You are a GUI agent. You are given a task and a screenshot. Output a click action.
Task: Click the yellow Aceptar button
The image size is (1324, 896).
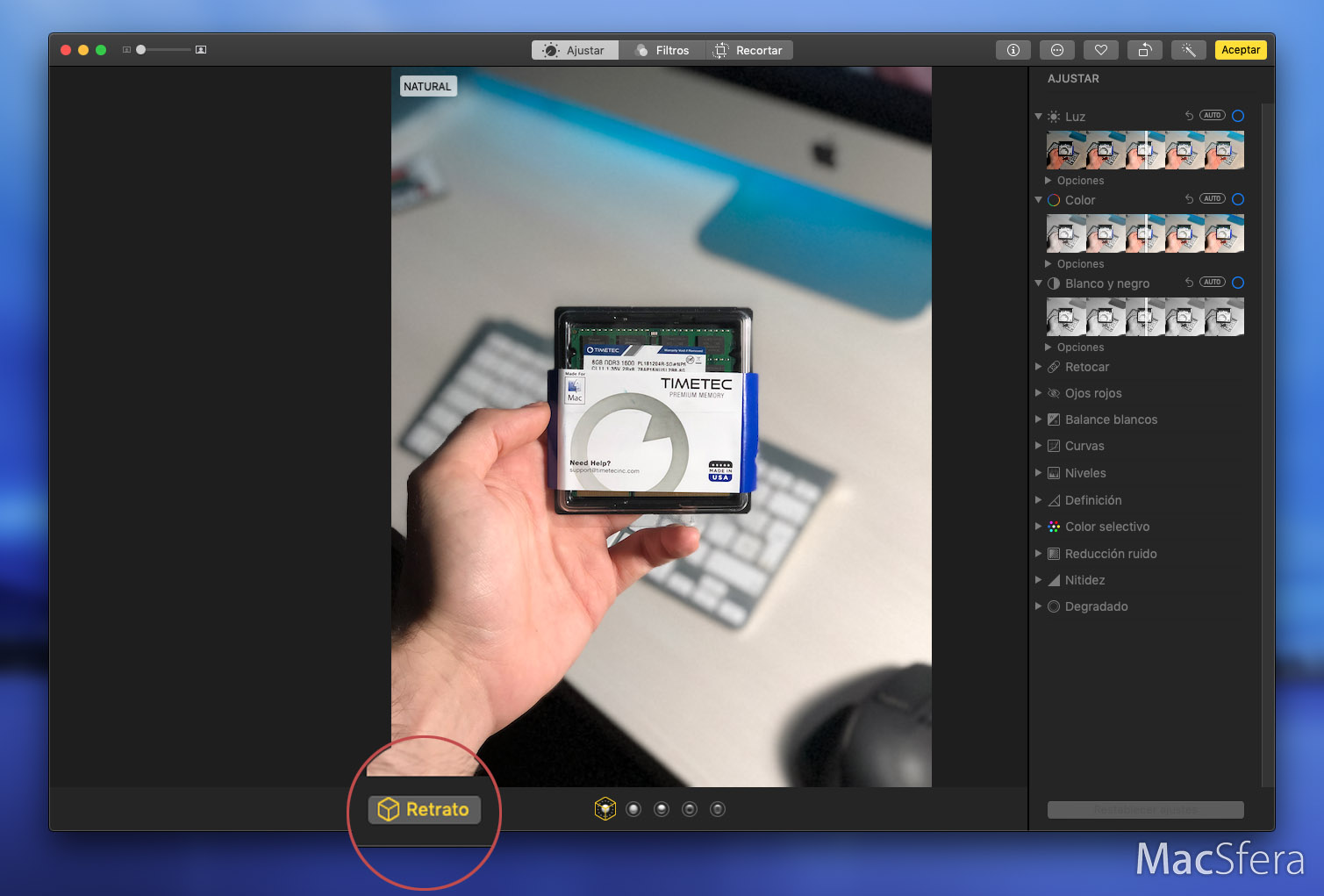(x=1241, y=50)
